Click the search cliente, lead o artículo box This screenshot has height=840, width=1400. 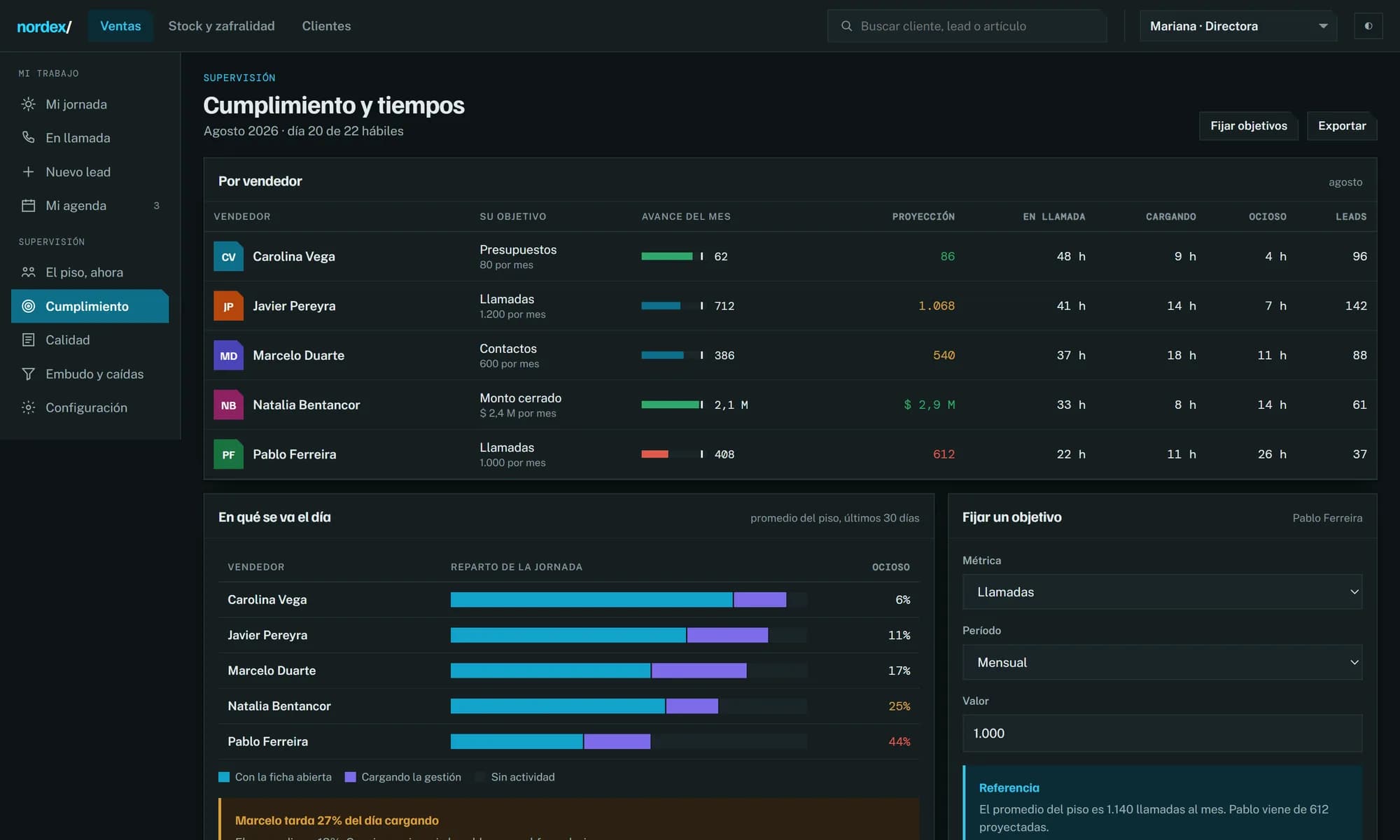click(967, 26)
